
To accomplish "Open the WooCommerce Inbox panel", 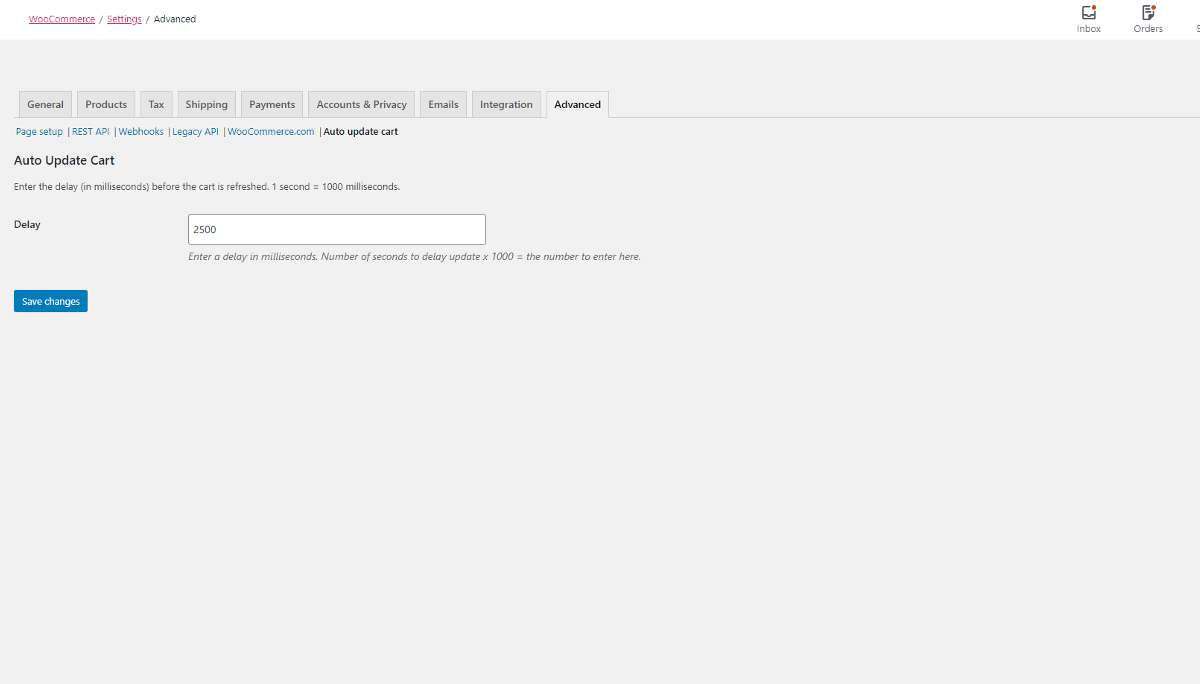I will 1088,18.
